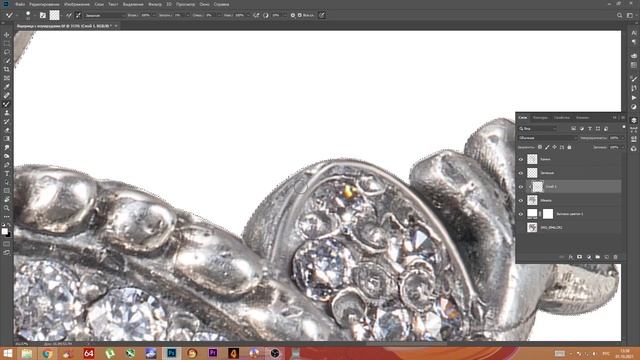Select the bottom IMG layer thumbnail

pos(532,227)
